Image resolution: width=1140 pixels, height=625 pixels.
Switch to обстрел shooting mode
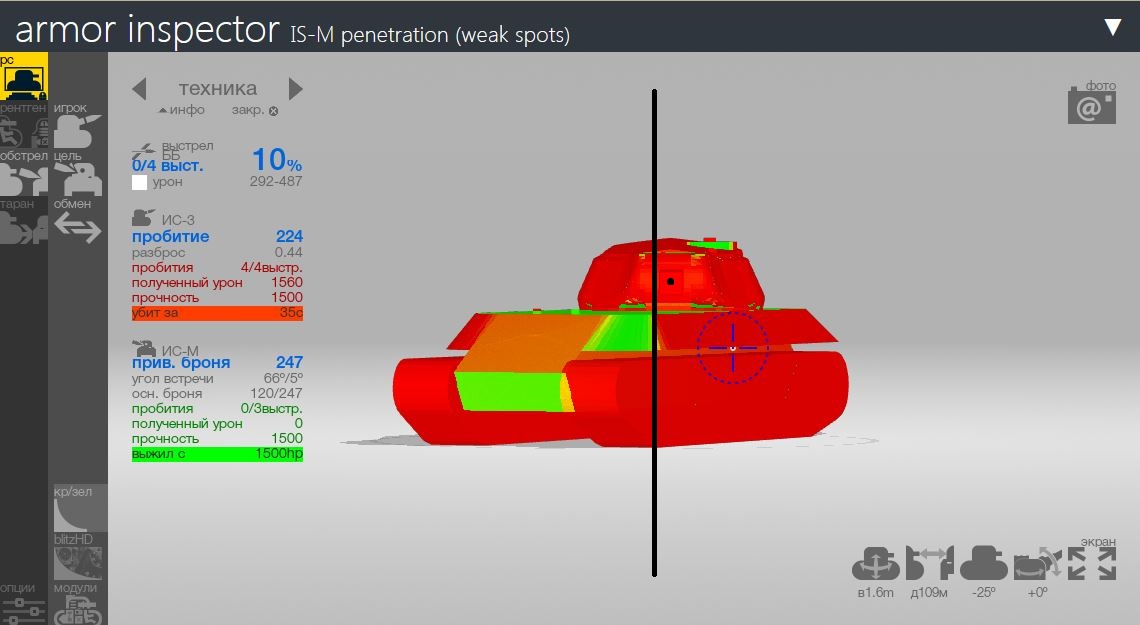click(x=23, y=175)
